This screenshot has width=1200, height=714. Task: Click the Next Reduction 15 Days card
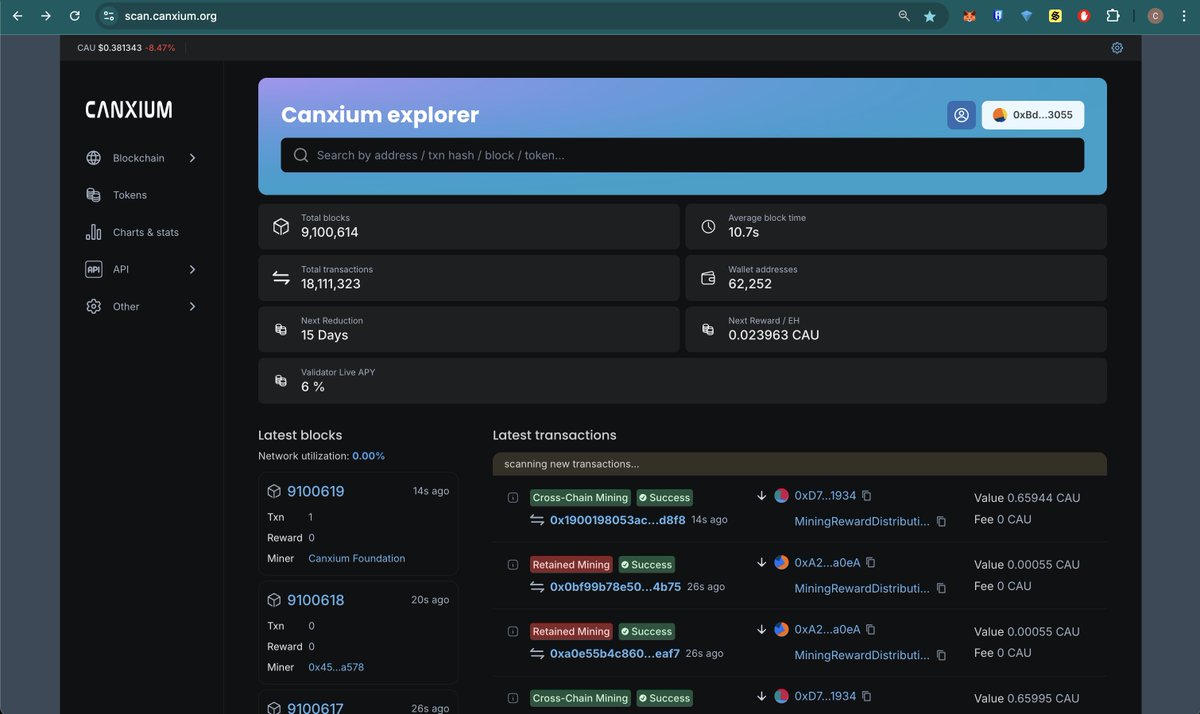(468, 329)
